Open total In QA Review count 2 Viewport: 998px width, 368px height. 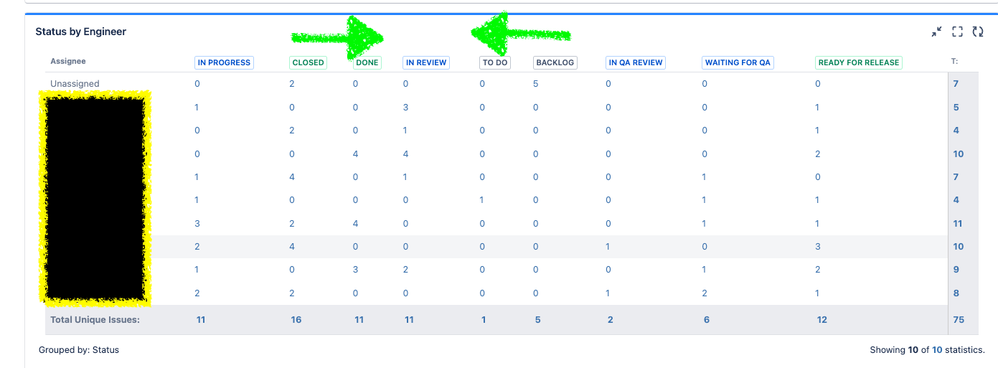tap(610, 320)
